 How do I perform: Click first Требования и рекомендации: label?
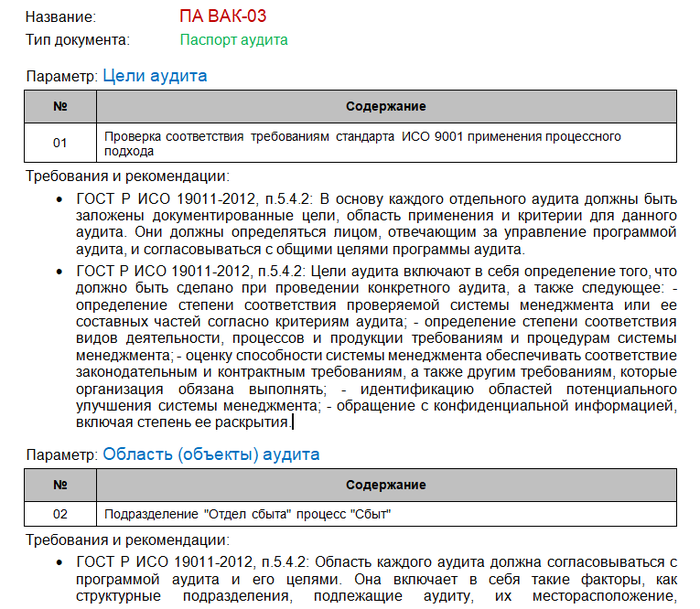[127, 176]
